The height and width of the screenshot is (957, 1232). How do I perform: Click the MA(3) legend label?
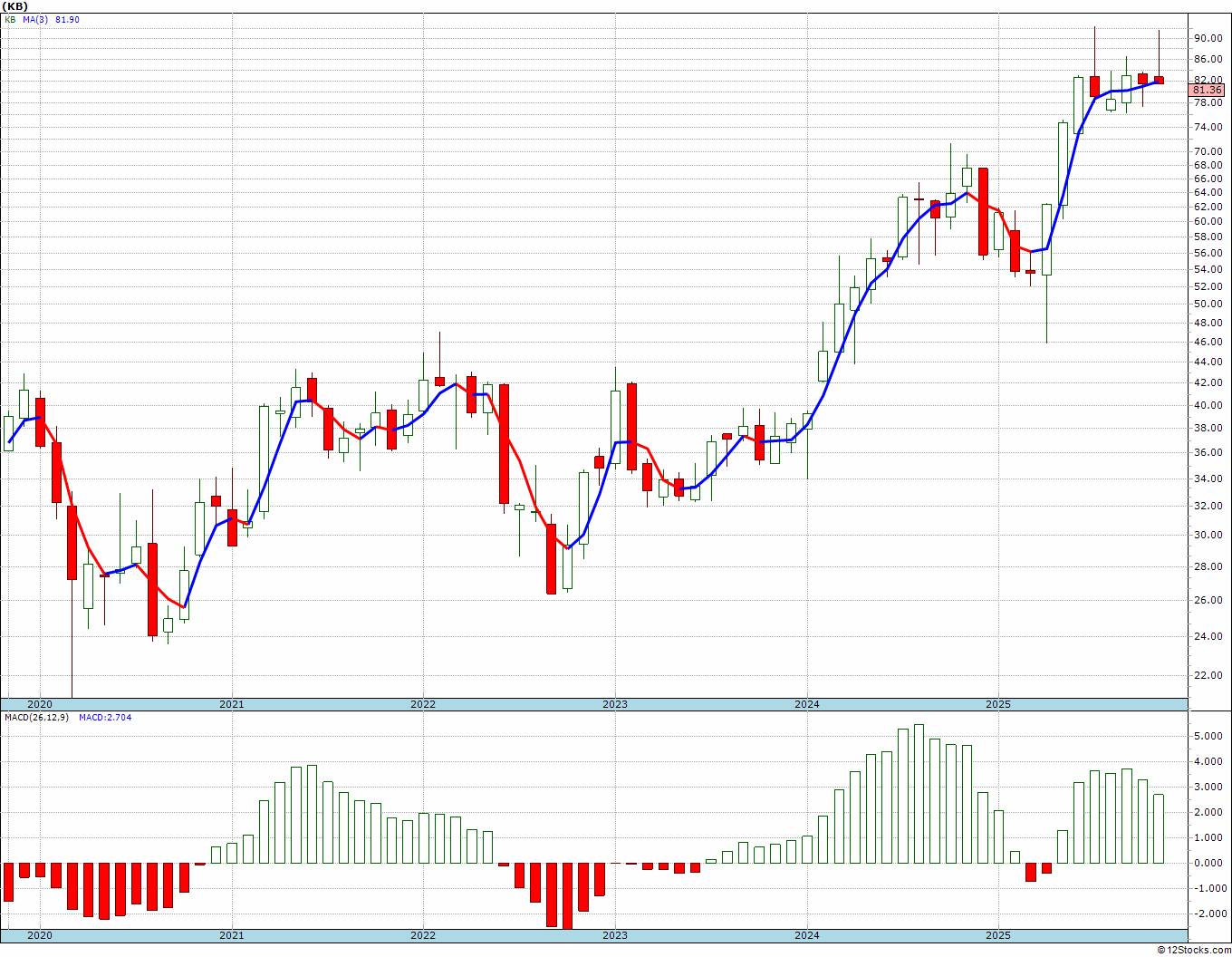click(36, 19)
